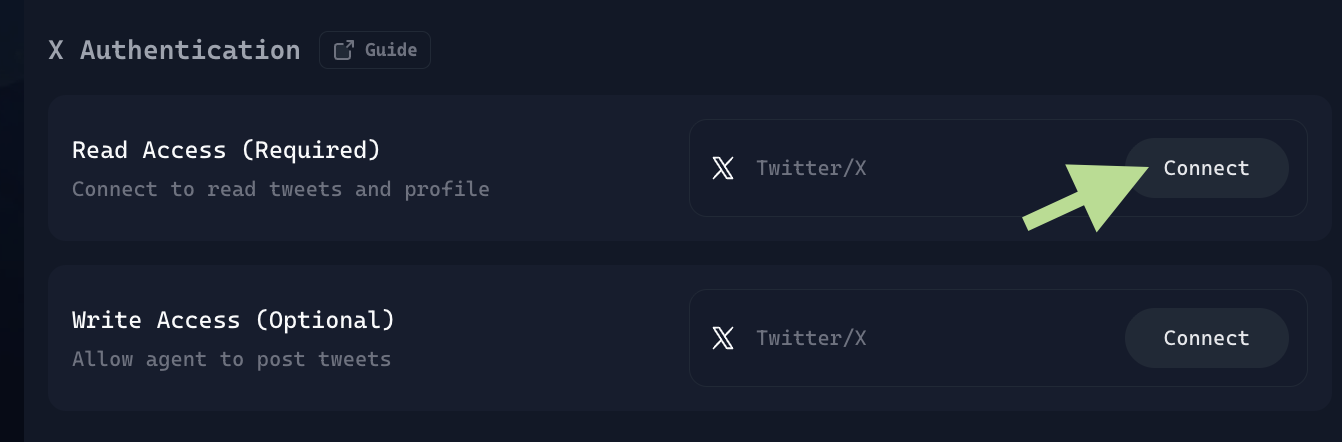Connect Twitter/X for Write Access

[x=1206, y=338]
